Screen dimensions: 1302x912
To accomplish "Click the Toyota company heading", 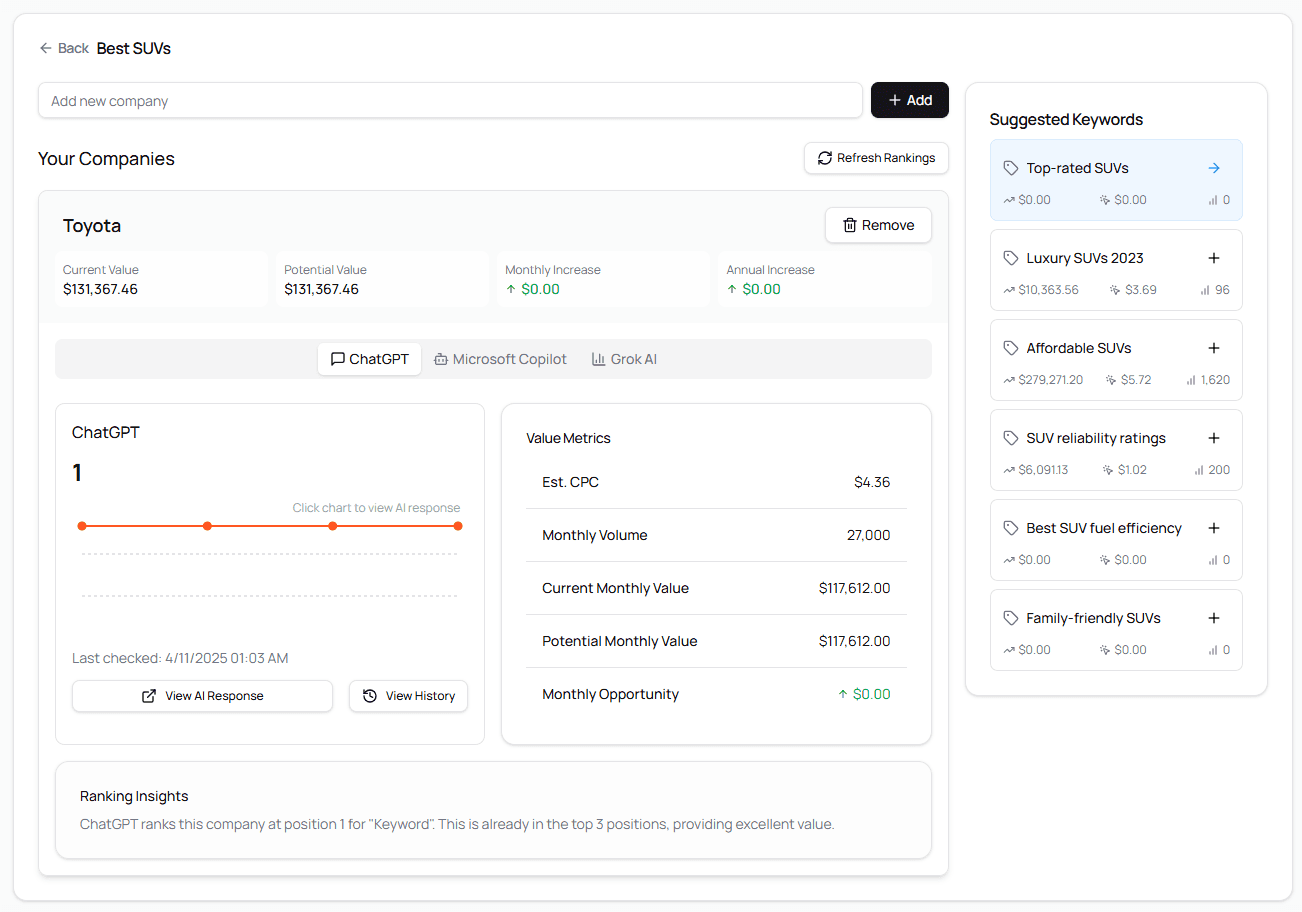I will 92,226.
